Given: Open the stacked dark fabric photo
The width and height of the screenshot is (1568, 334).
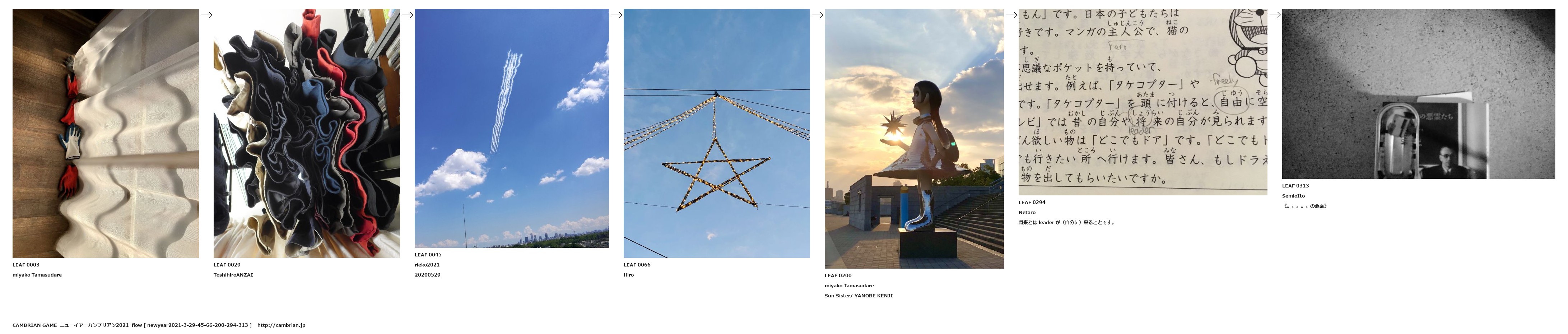Looking at the screenshot, I should pos(307,133).
